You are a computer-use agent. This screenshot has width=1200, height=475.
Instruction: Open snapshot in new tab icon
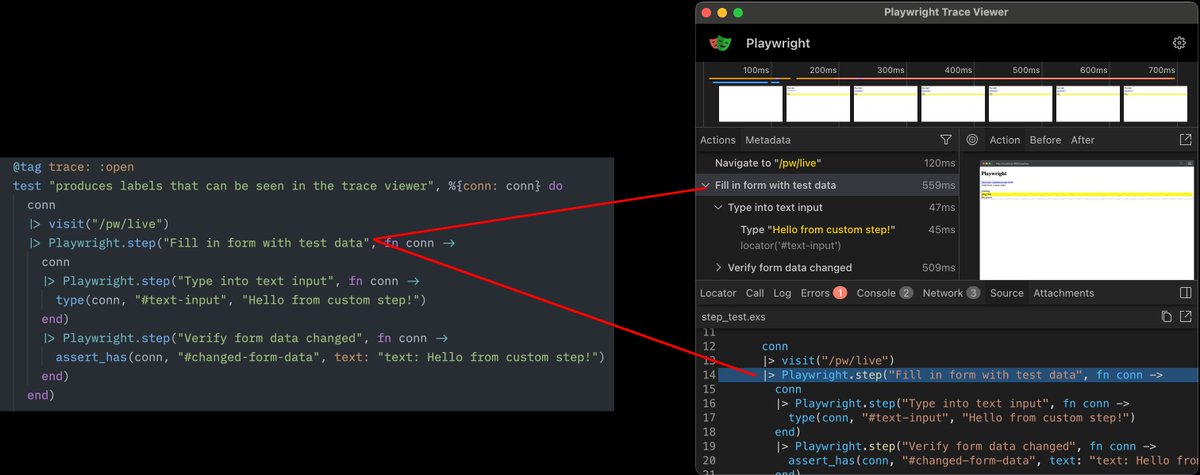1186,140
